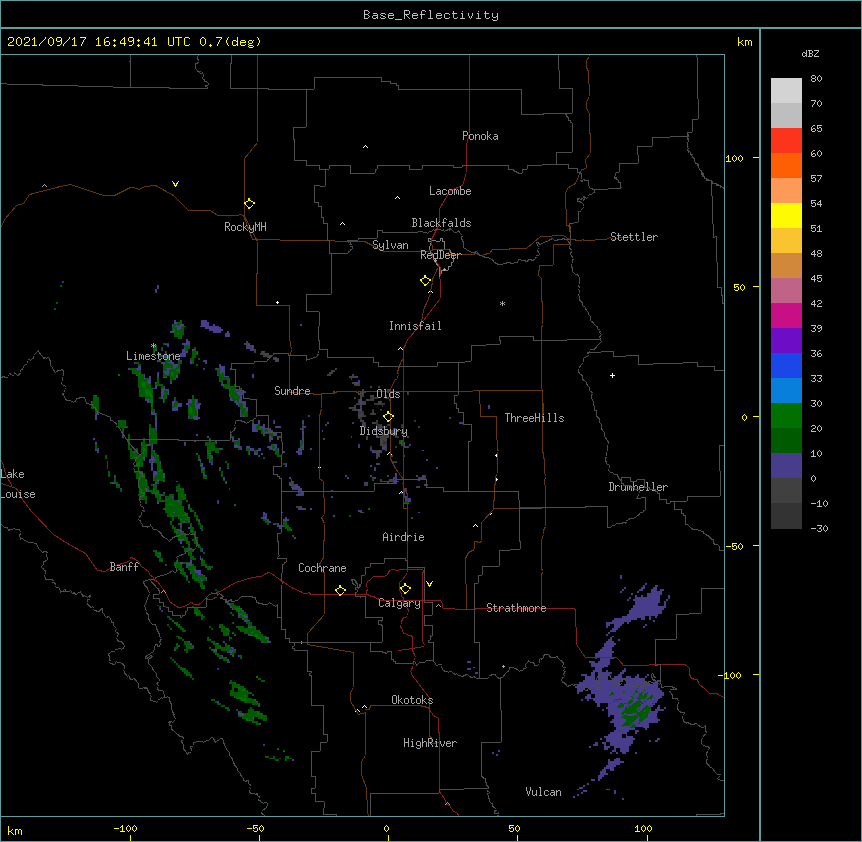Click the HighRiver town label
Viewport: 862px width, 842px height.
click(x=430, y=743)
